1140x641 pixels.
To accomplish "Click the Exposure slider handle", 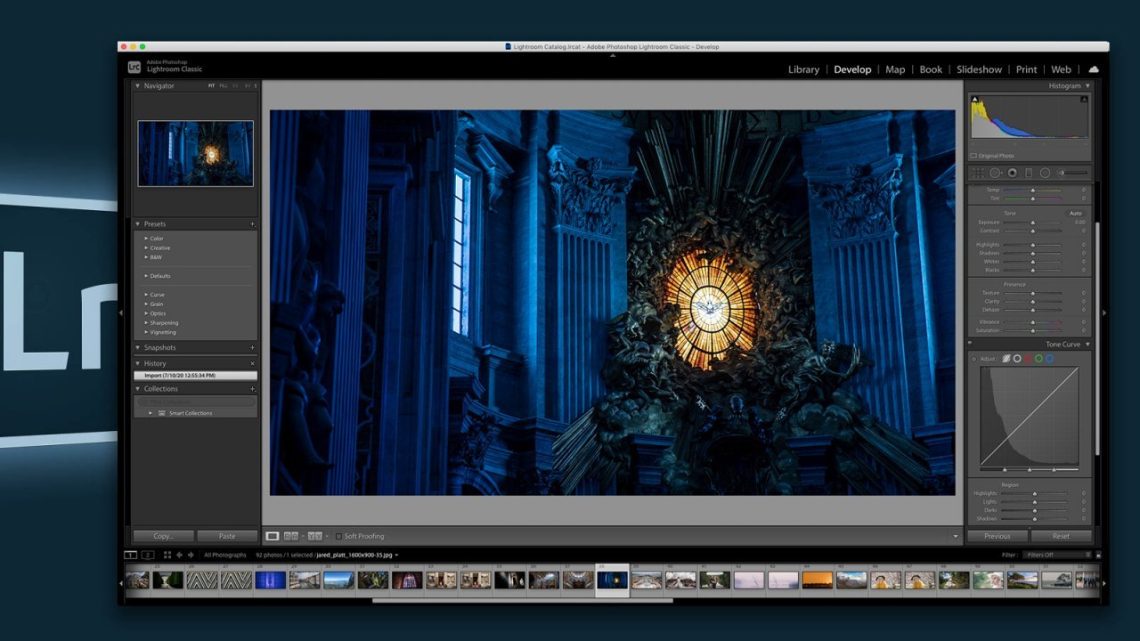I will 1033,222.
